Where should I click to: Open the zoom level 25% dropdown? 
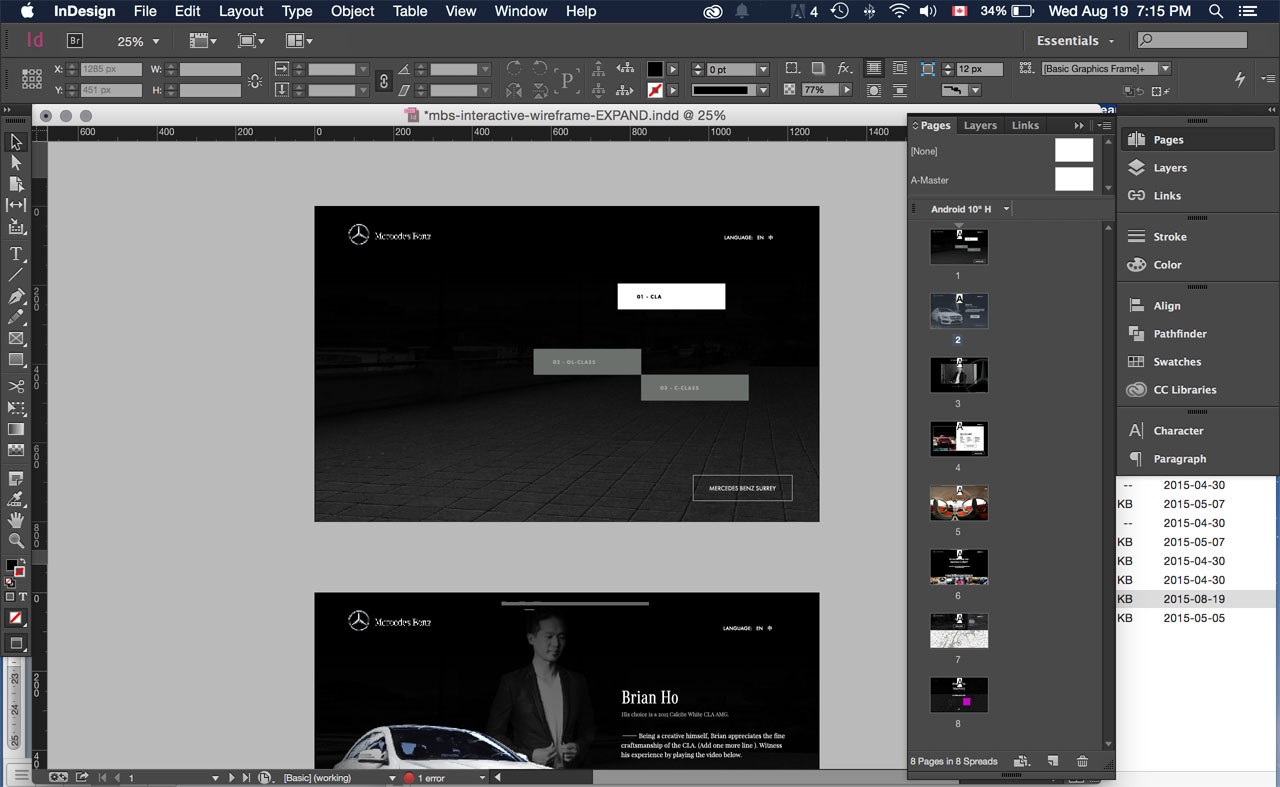(x=155, y=42)
